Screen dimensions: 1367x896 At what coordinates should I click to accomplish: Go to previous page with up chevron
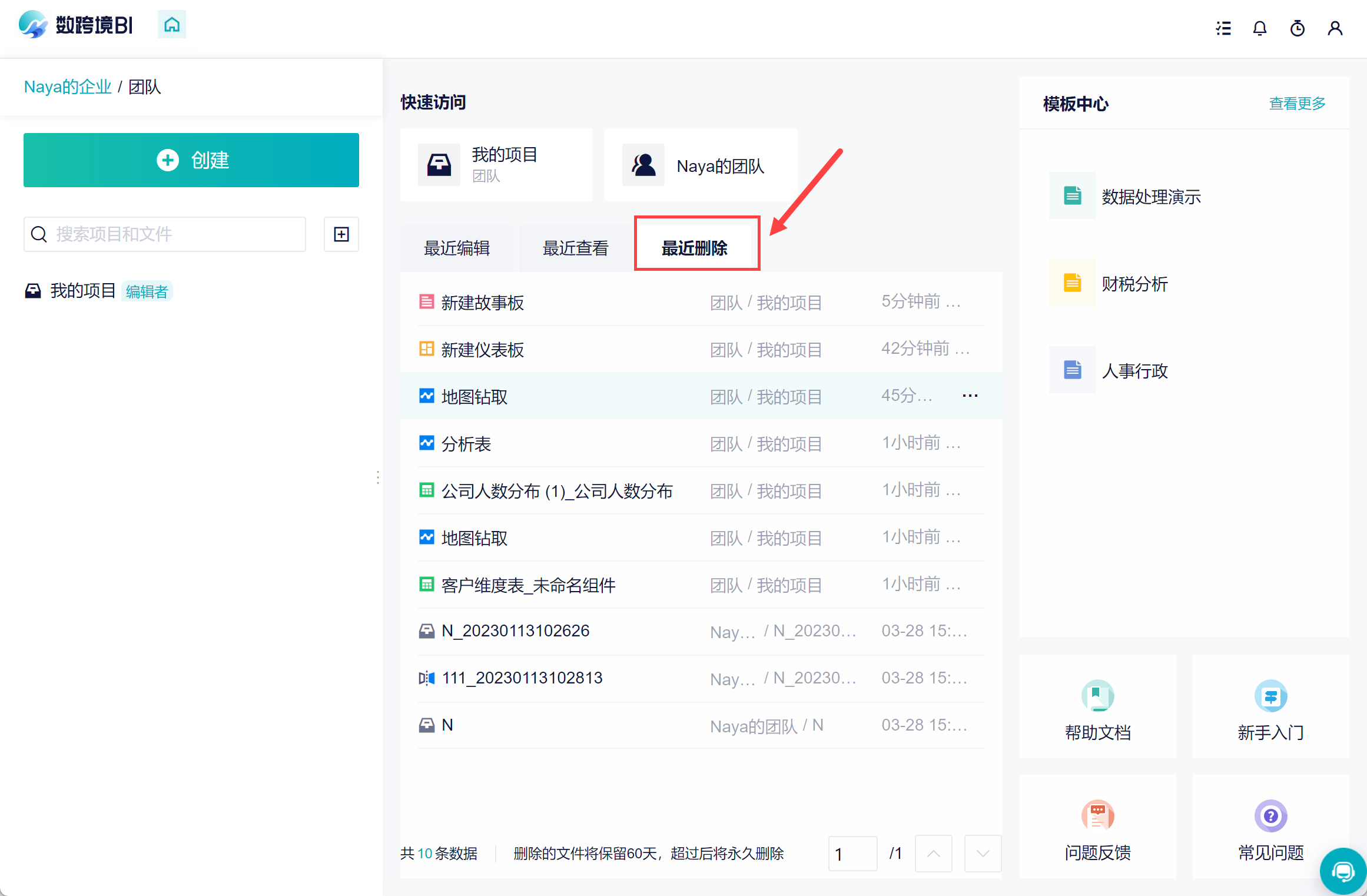click(x=933, y=854)
